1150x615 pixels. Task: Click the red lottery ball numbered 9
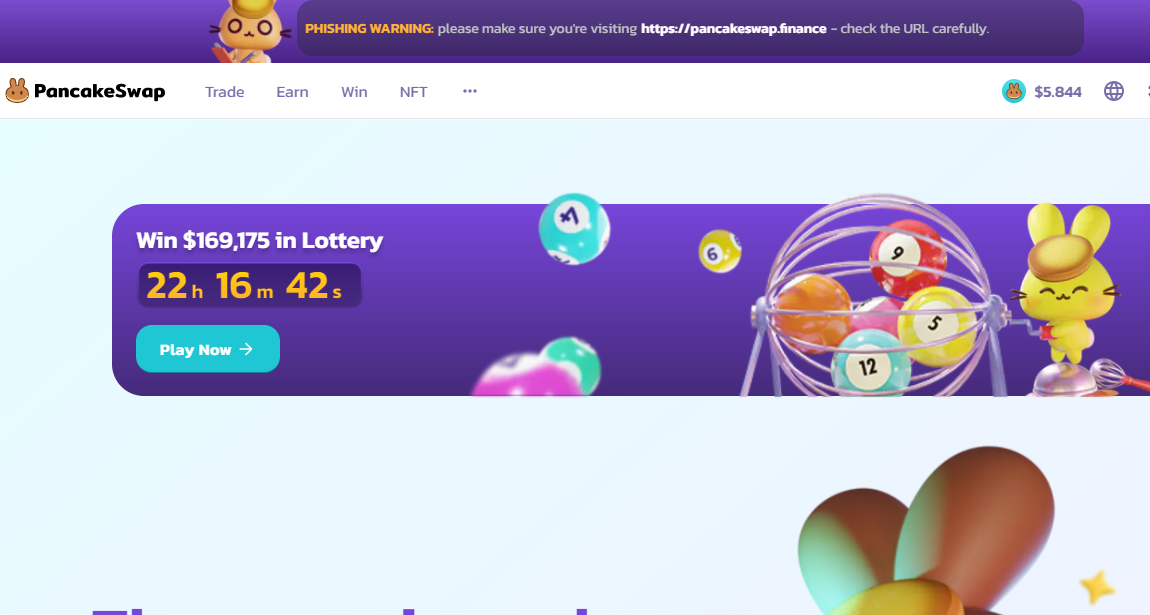(x=906, y=258)
